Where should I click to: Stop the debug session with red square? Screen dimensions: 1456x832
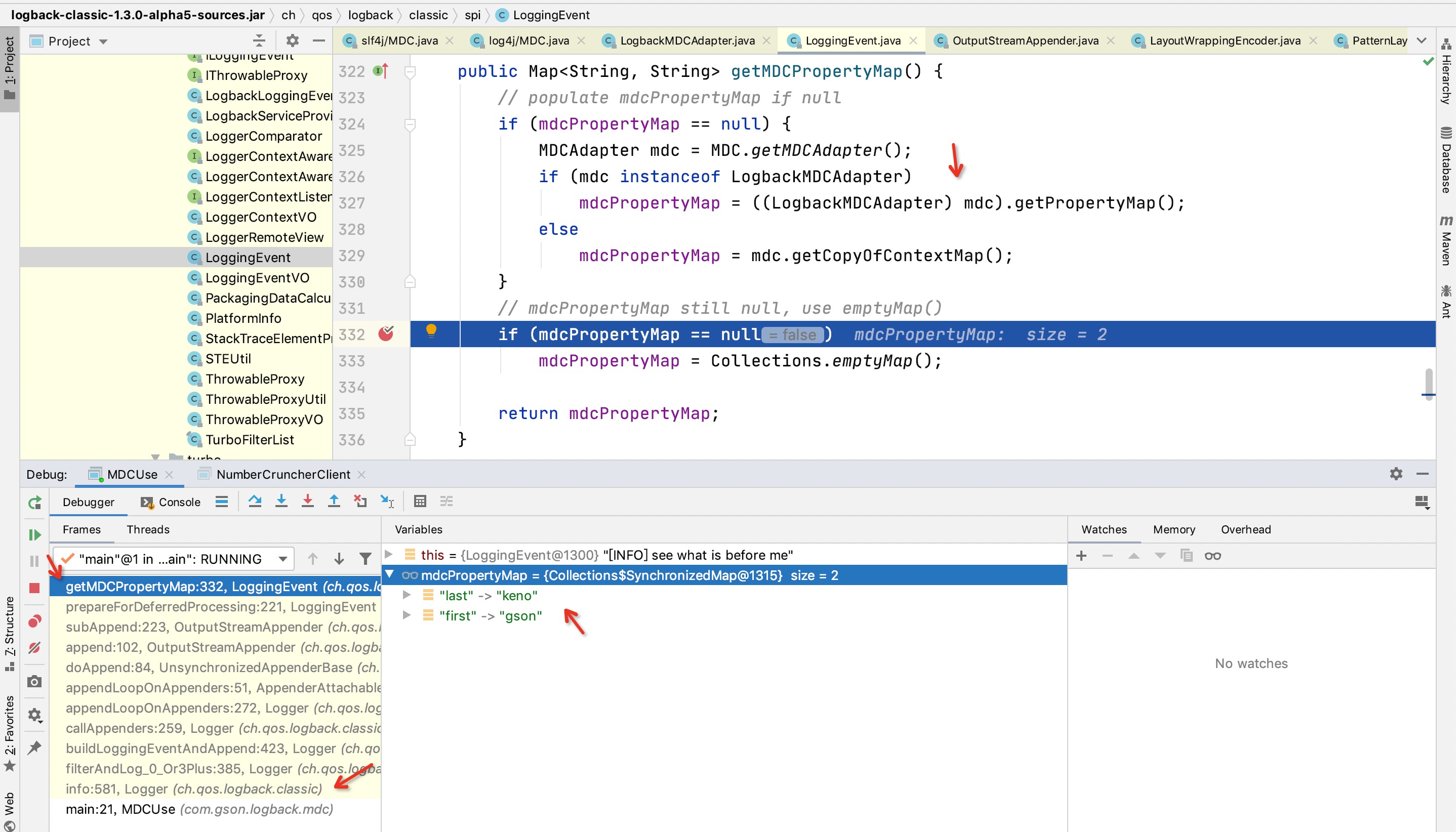(x=34, y=588)
